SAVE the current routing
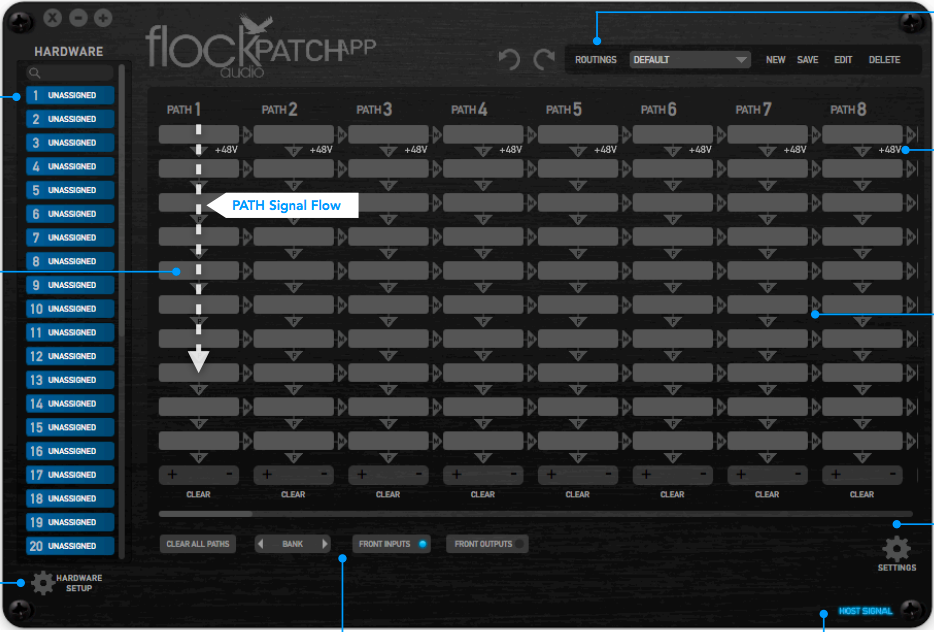Viewport: 934px width, 632px height. [807, 60]
